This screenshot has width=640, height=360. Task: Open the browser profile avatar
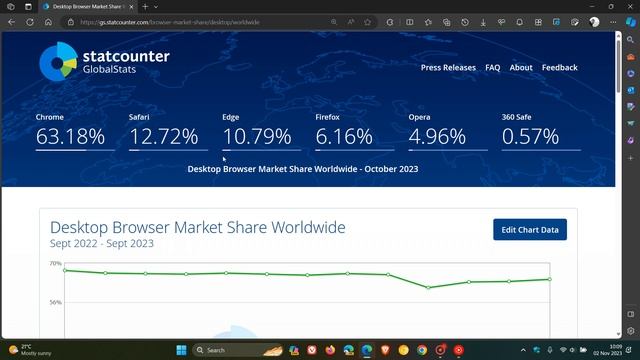594,22
